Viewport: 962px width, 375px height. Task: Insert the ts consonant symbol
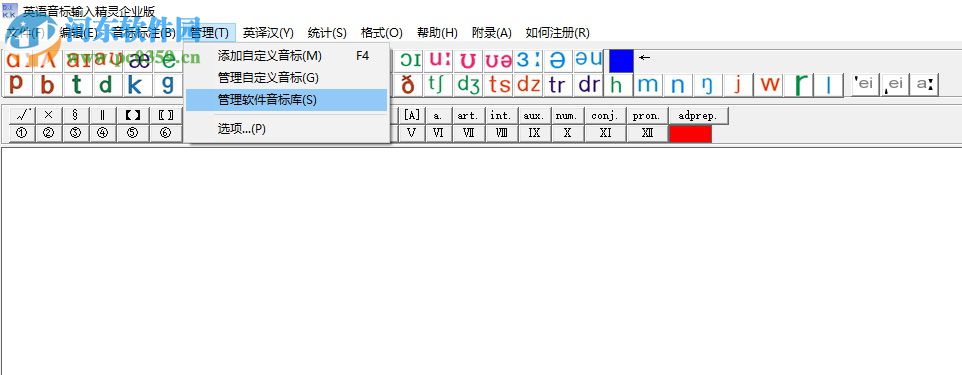tap(498, 84)
